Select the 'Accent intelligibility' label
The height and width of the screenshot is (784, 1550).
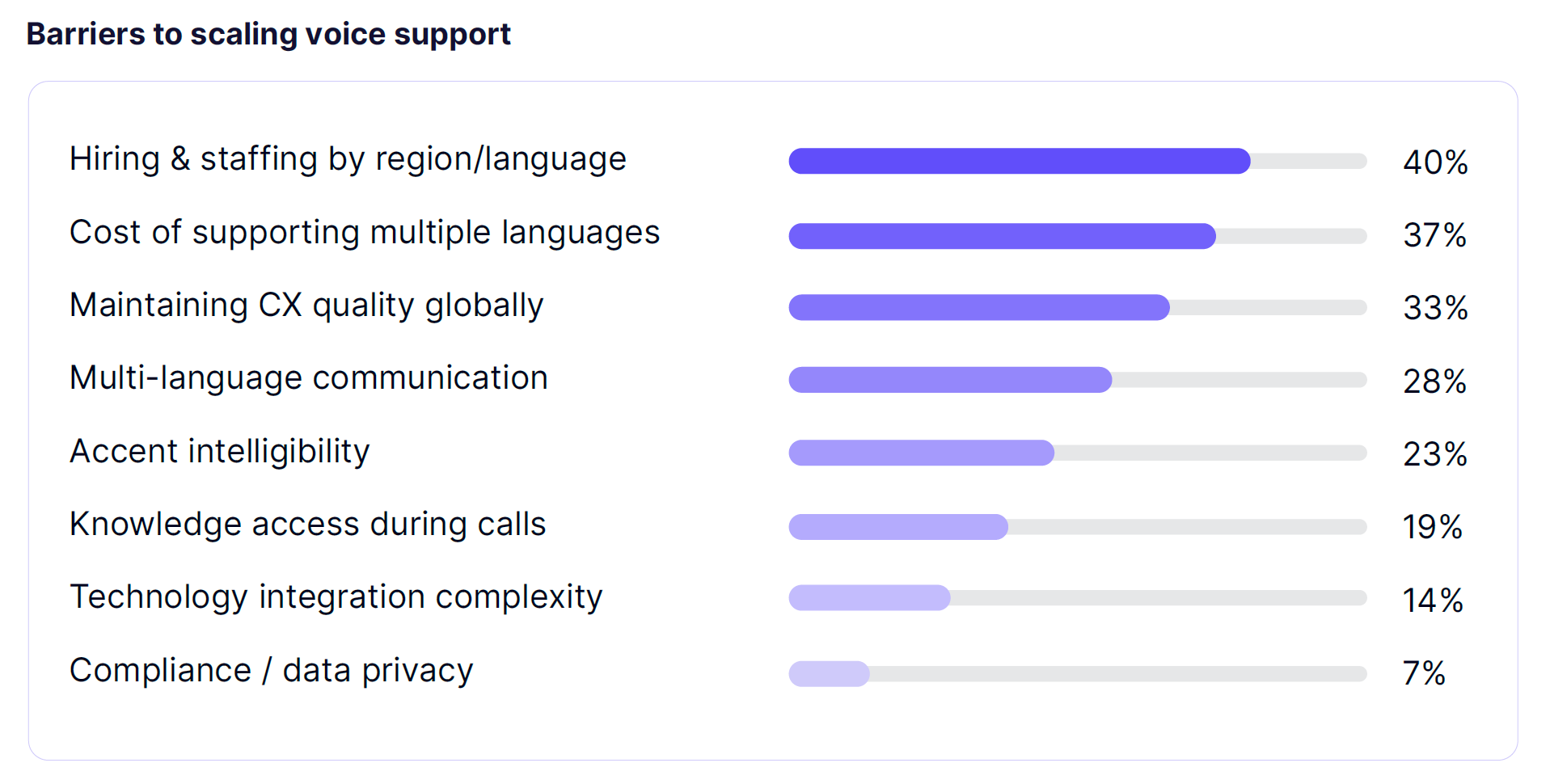pyautogui.click(x=220, y=452)
